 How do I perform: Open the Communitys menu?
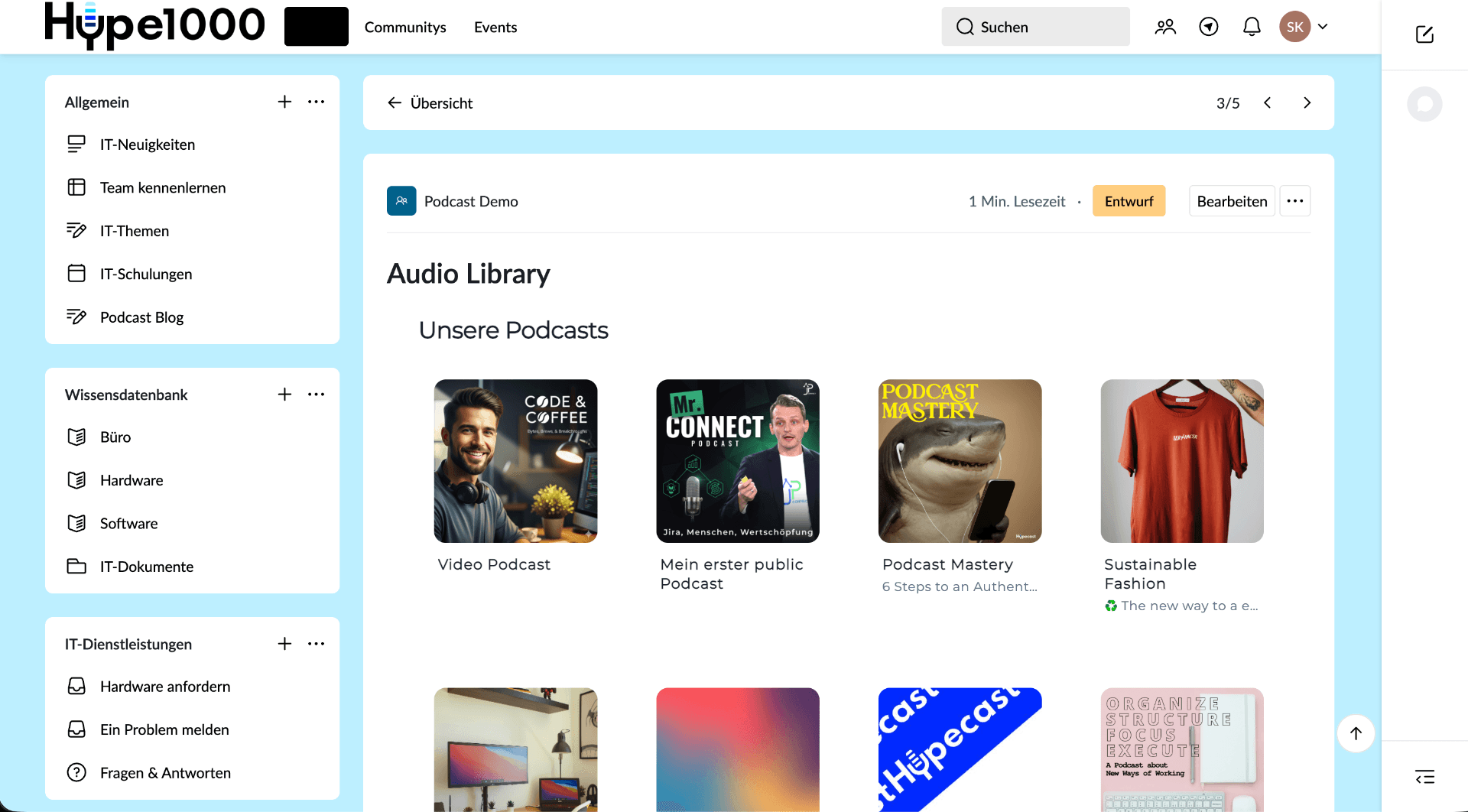(405, 27)
